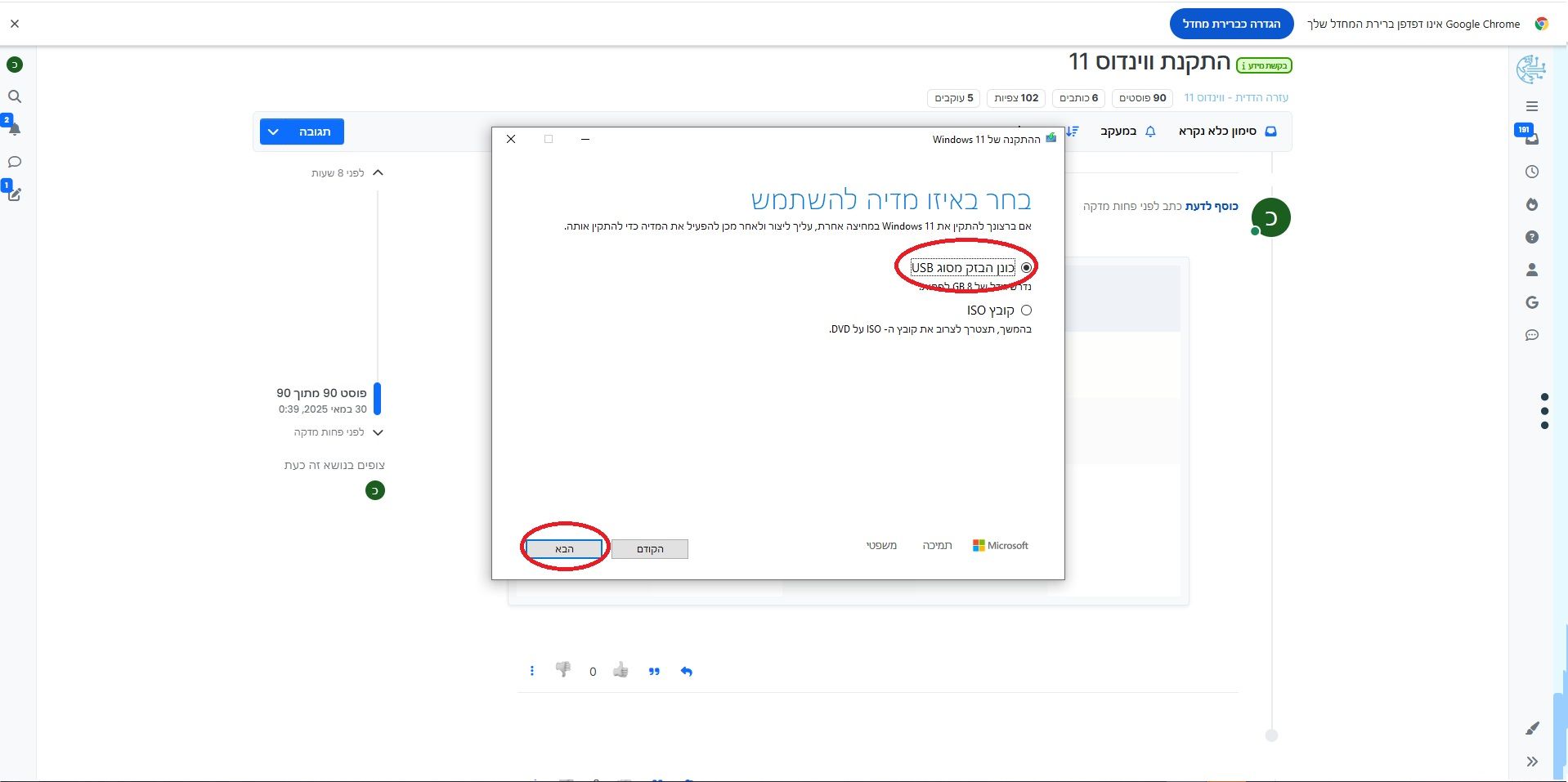Downvote the post with thumbs-down icon

(563, 670)
